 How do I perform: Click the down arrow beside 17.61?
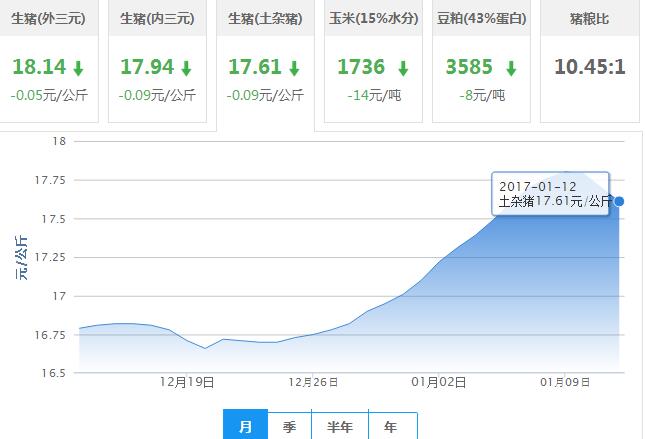pos(294,68)
